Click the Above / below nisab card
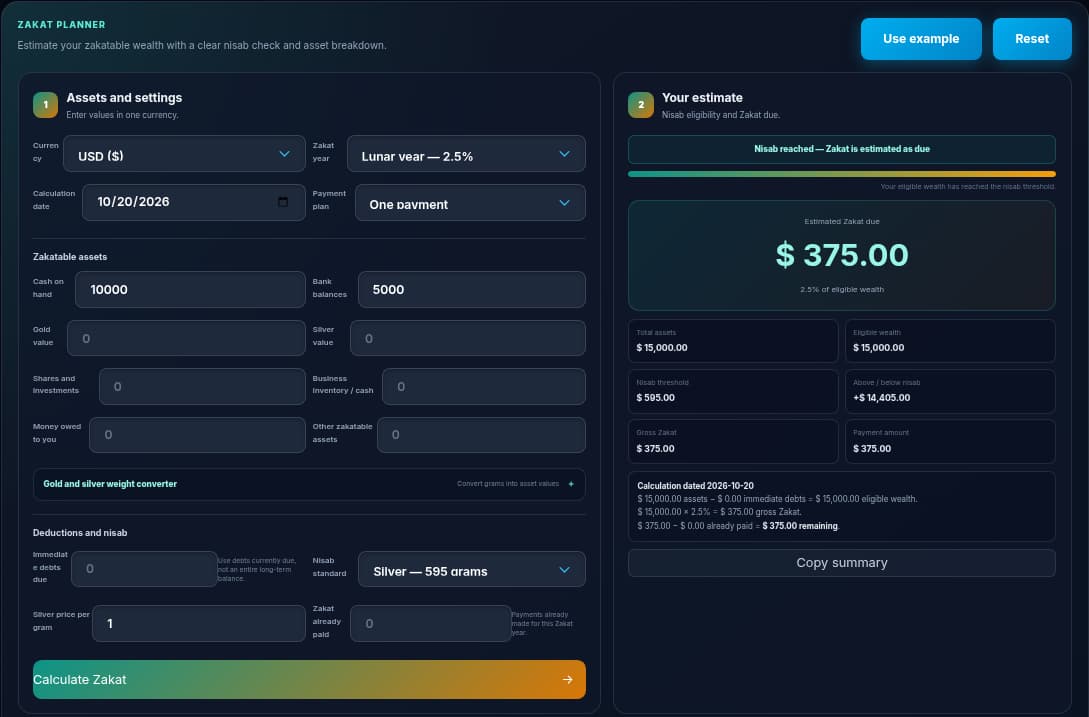The height and width of the screenshot is (717, 1089). [x=950, y=391]
